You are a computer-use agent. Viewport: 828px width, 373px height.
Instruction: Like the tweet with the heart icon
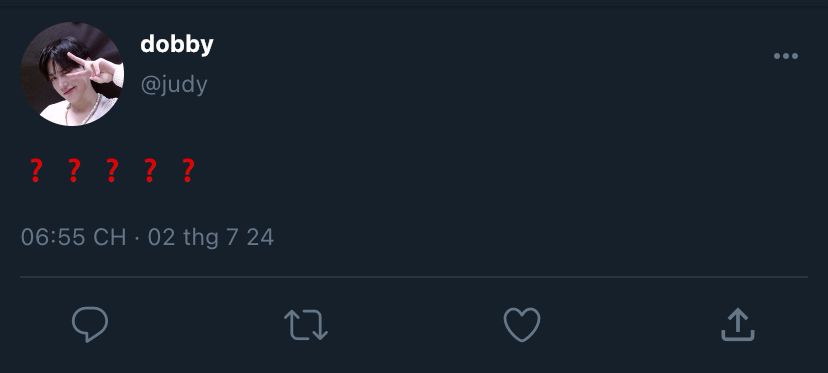(522, 324)
